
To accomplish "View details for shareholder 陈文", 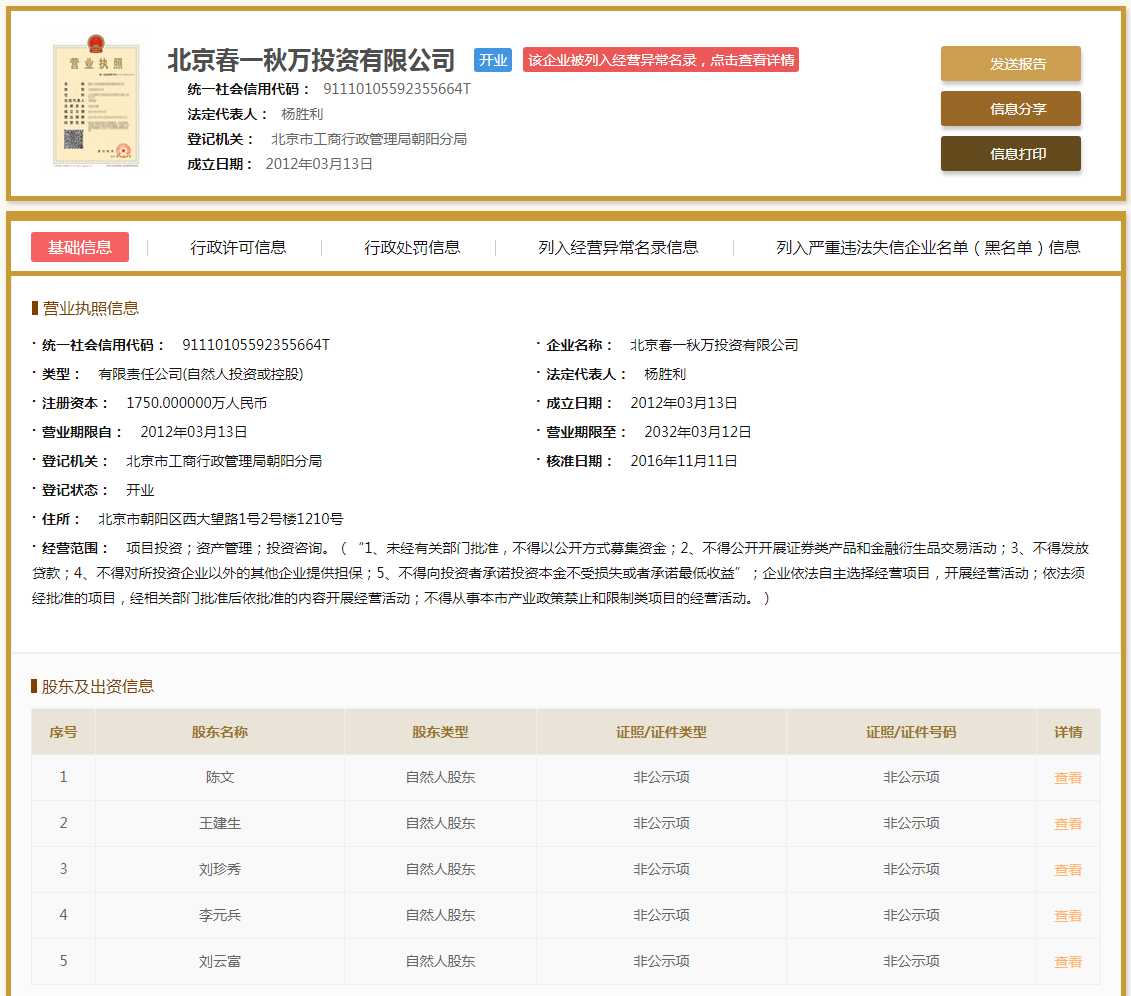I will point(1068,777).
